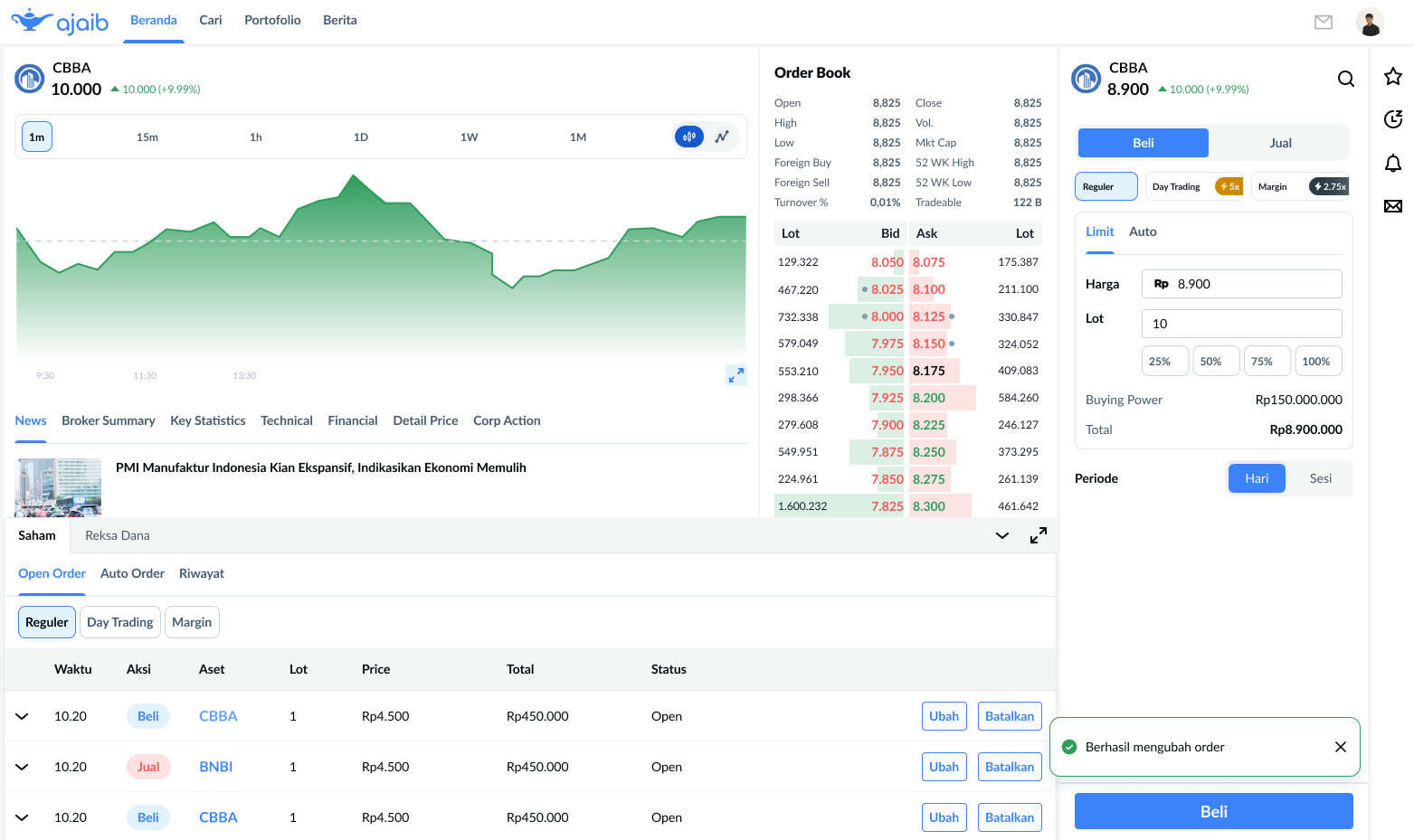The width and height of the screenshot is (1414, 840).
Task: Click the ajaib logo
Action: tap(60, 21)
